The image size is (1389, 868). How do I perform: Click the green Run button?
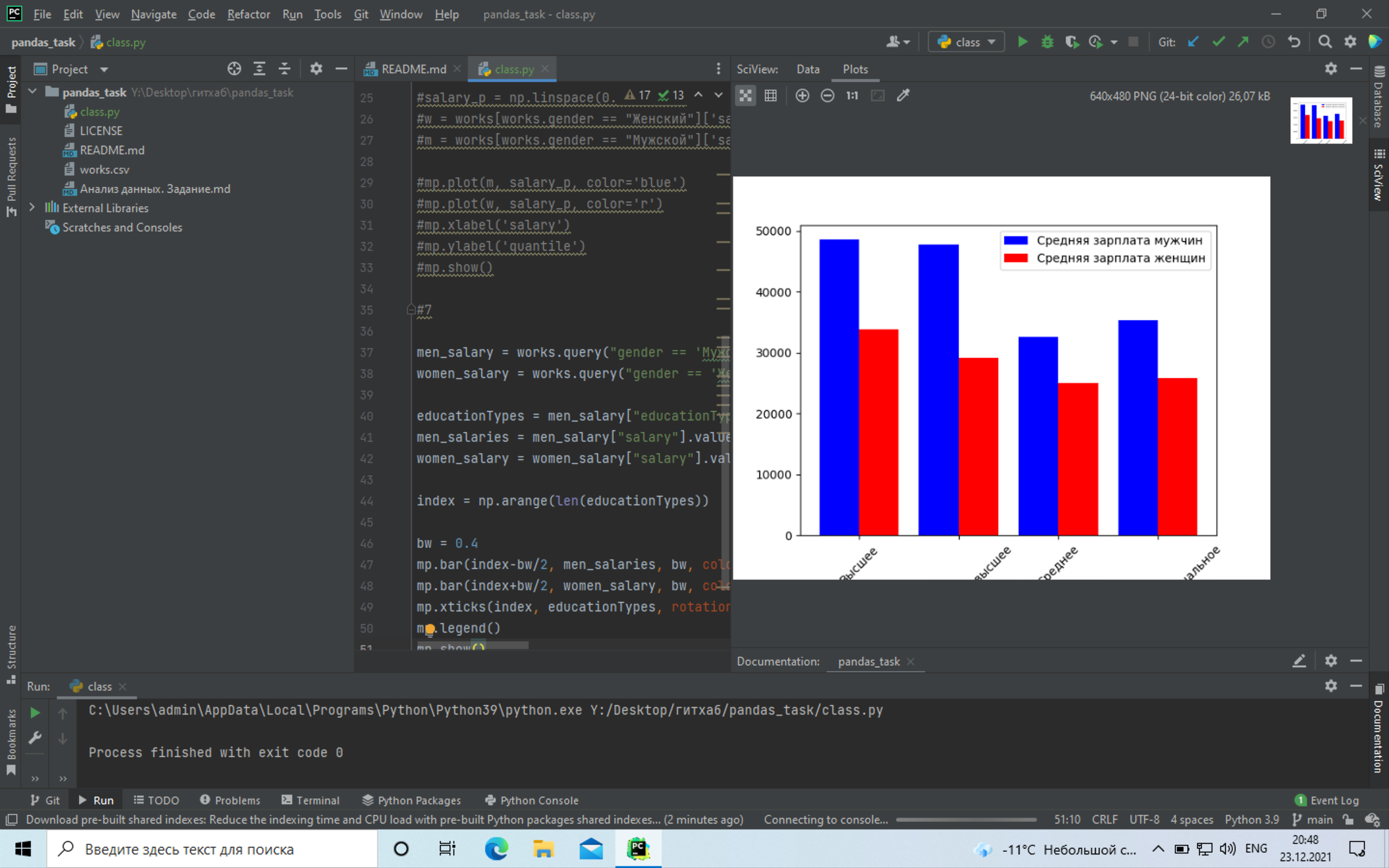(x=1022, y=42)
